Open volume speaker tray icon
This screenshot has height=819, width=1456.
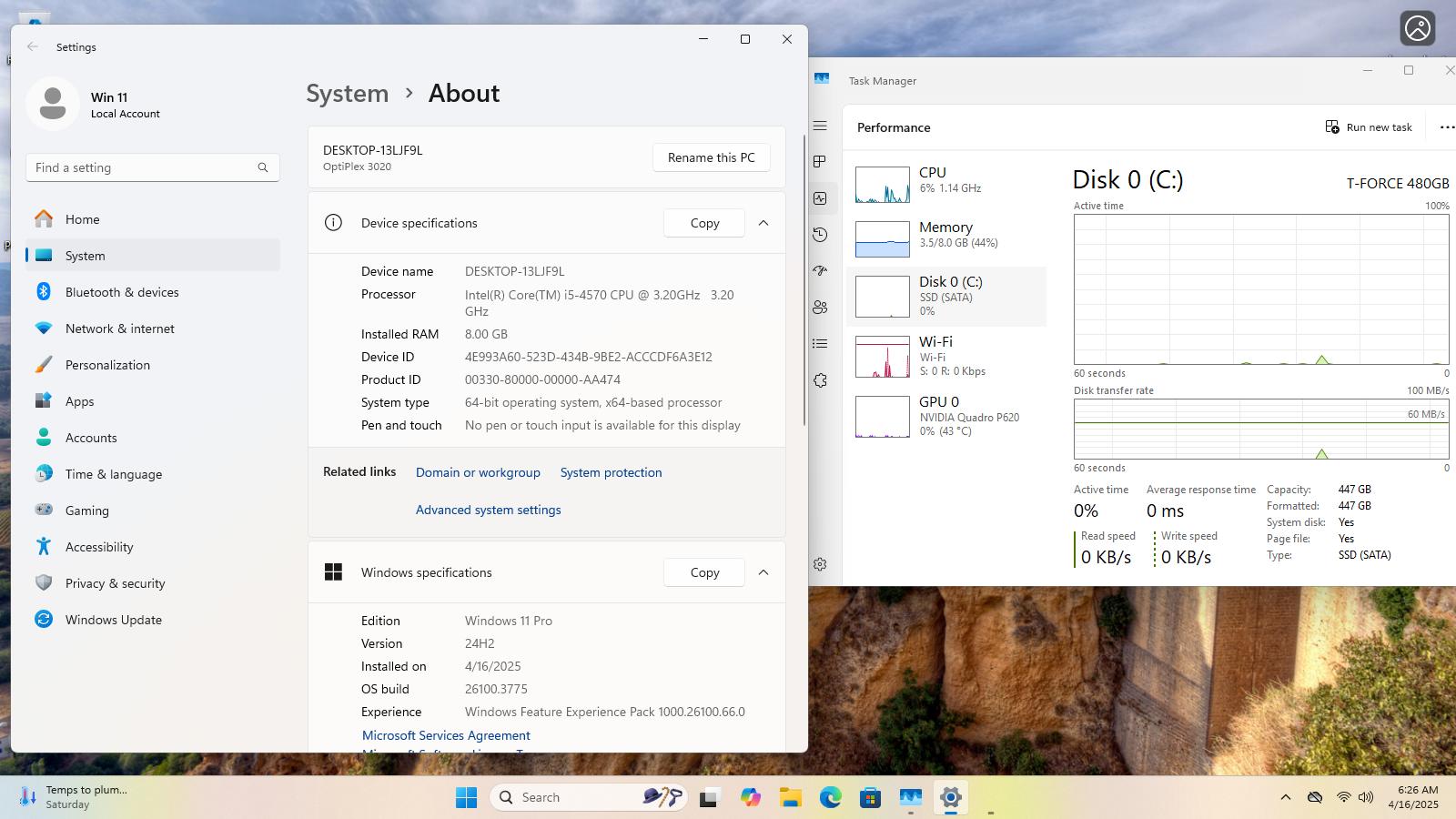[x=1365, y=797]
